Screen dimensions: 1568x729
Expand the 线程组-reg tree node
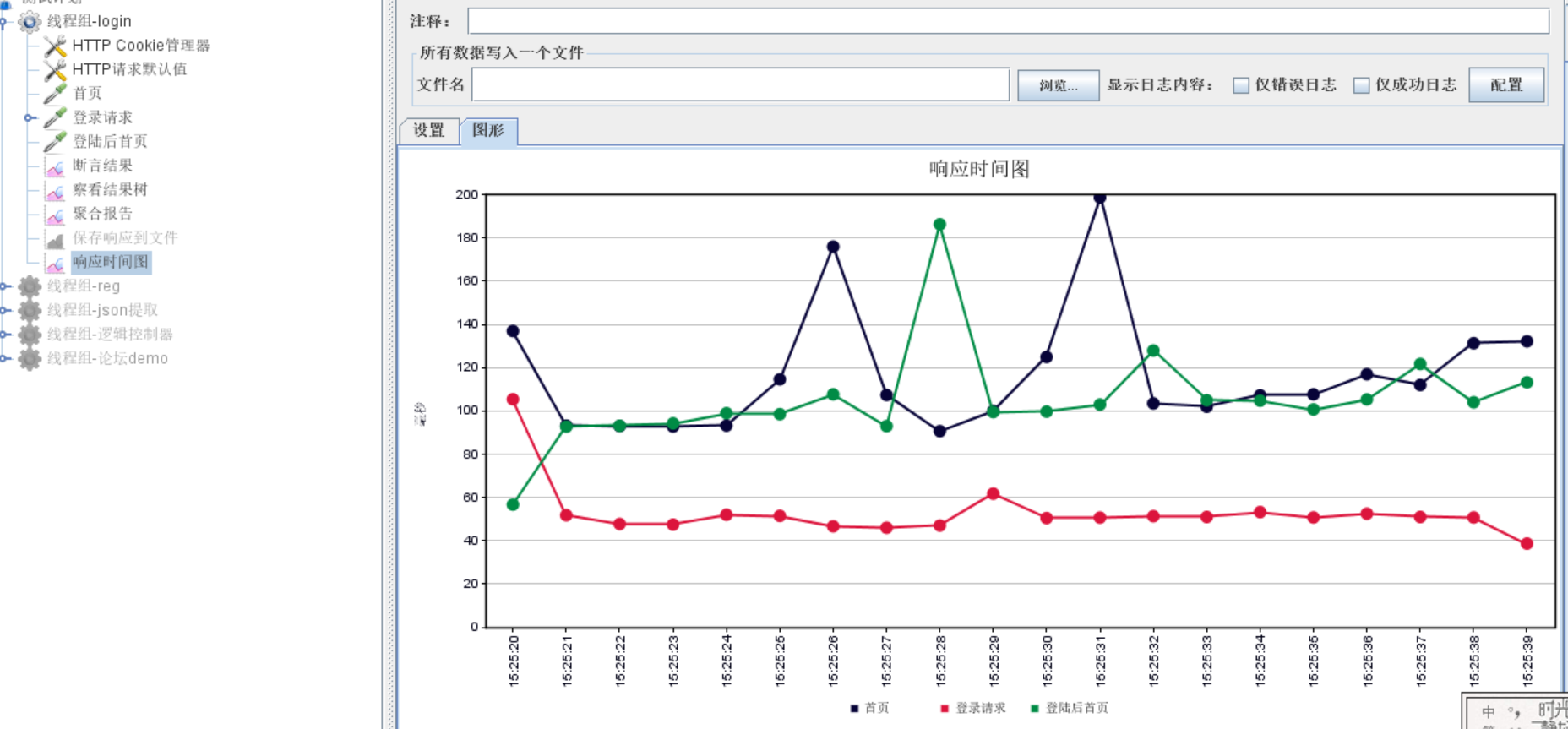4,286
